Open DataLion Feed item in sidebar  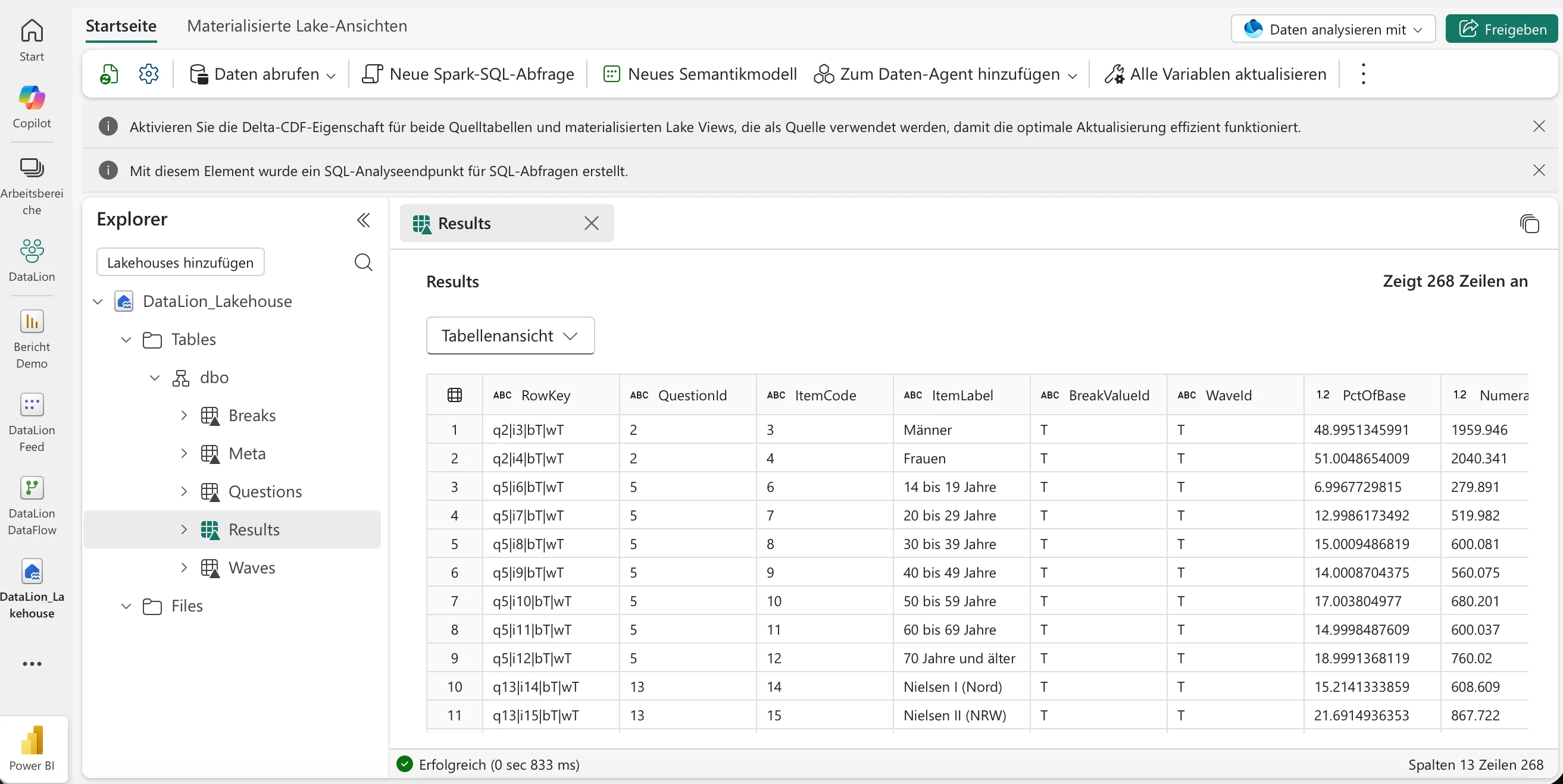coord(32,422)
